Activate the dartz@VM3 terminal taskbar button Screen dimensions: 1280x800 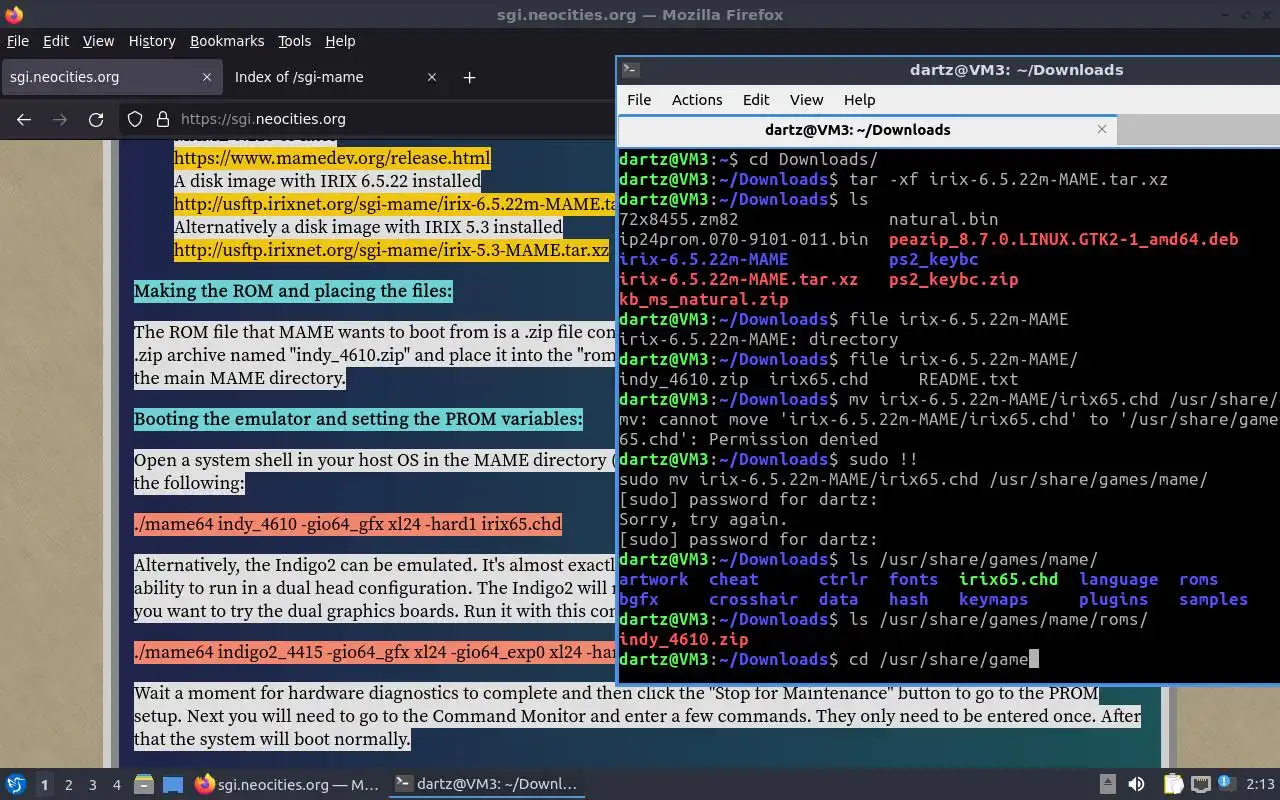coord(486,785)
